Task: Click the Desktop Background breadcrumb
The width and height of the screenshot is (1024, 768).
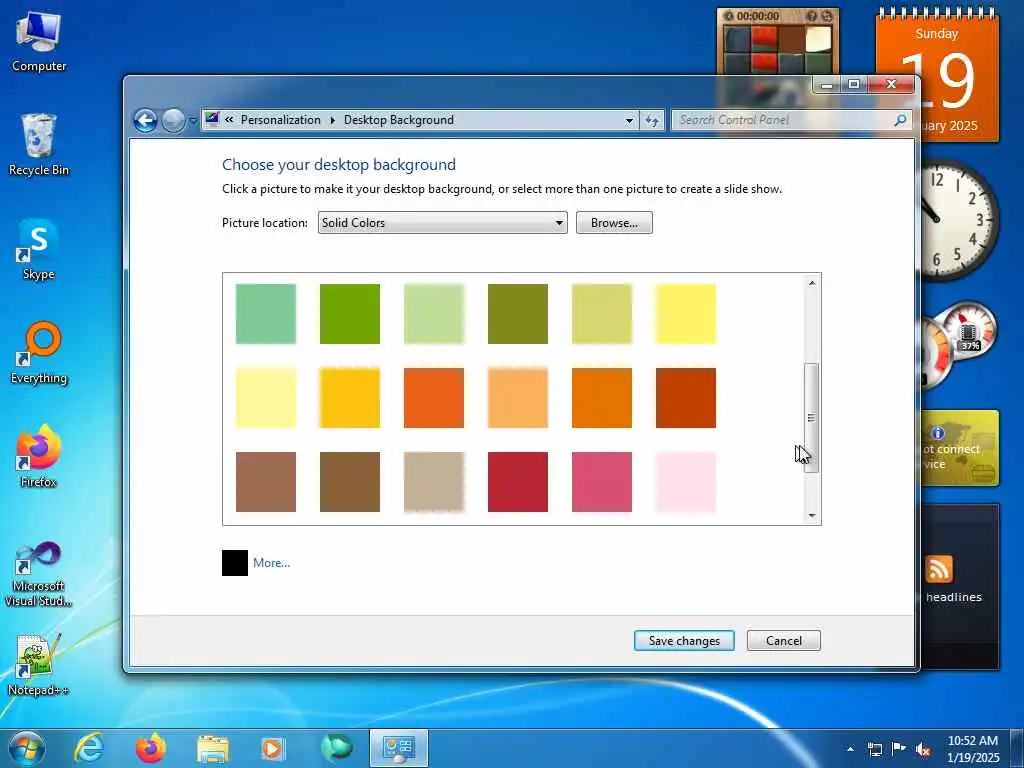Action: pyautogui.click(x=398, y=120)
